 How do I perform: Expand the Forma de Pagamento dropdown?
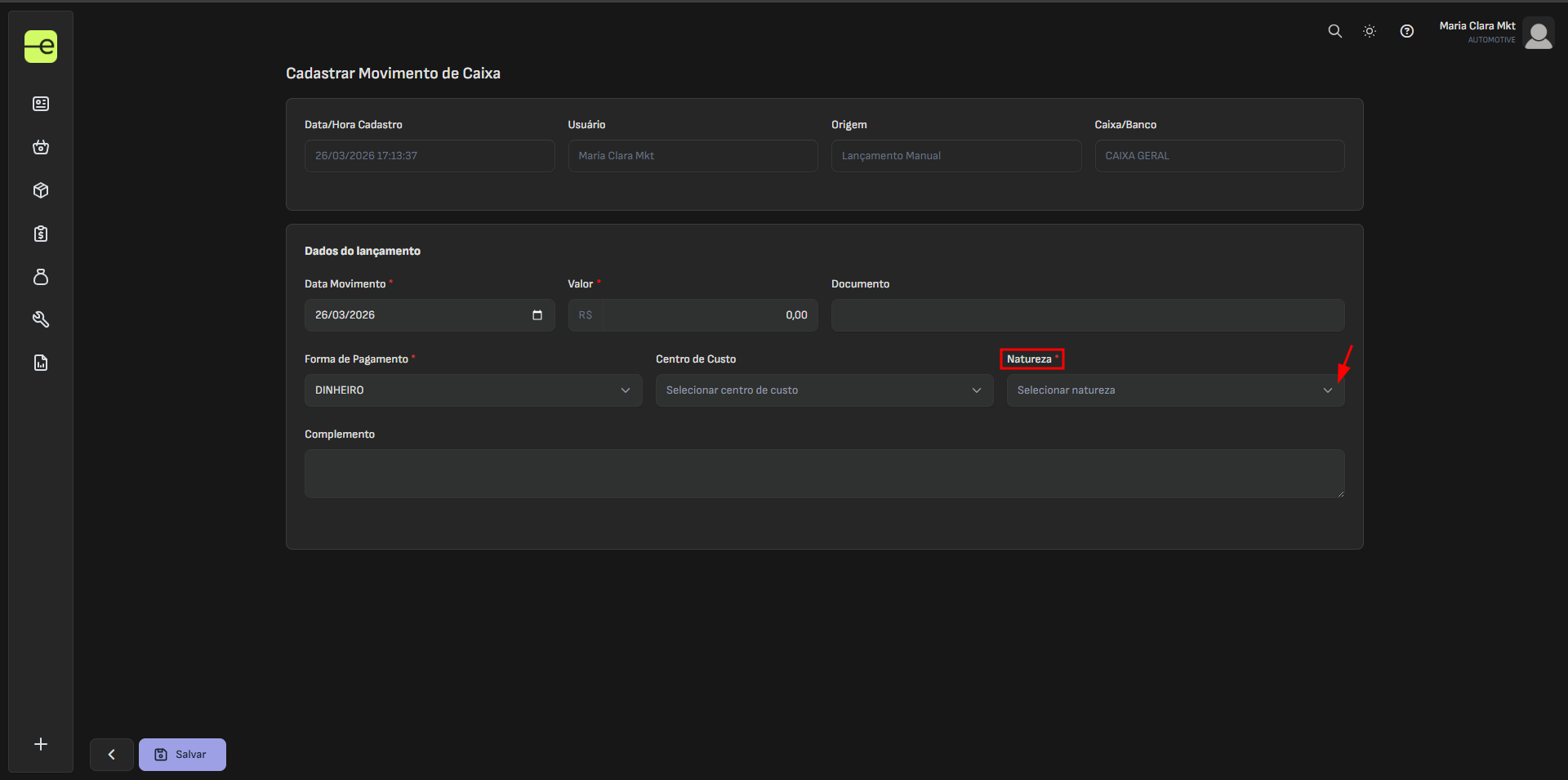pos(473,390)
